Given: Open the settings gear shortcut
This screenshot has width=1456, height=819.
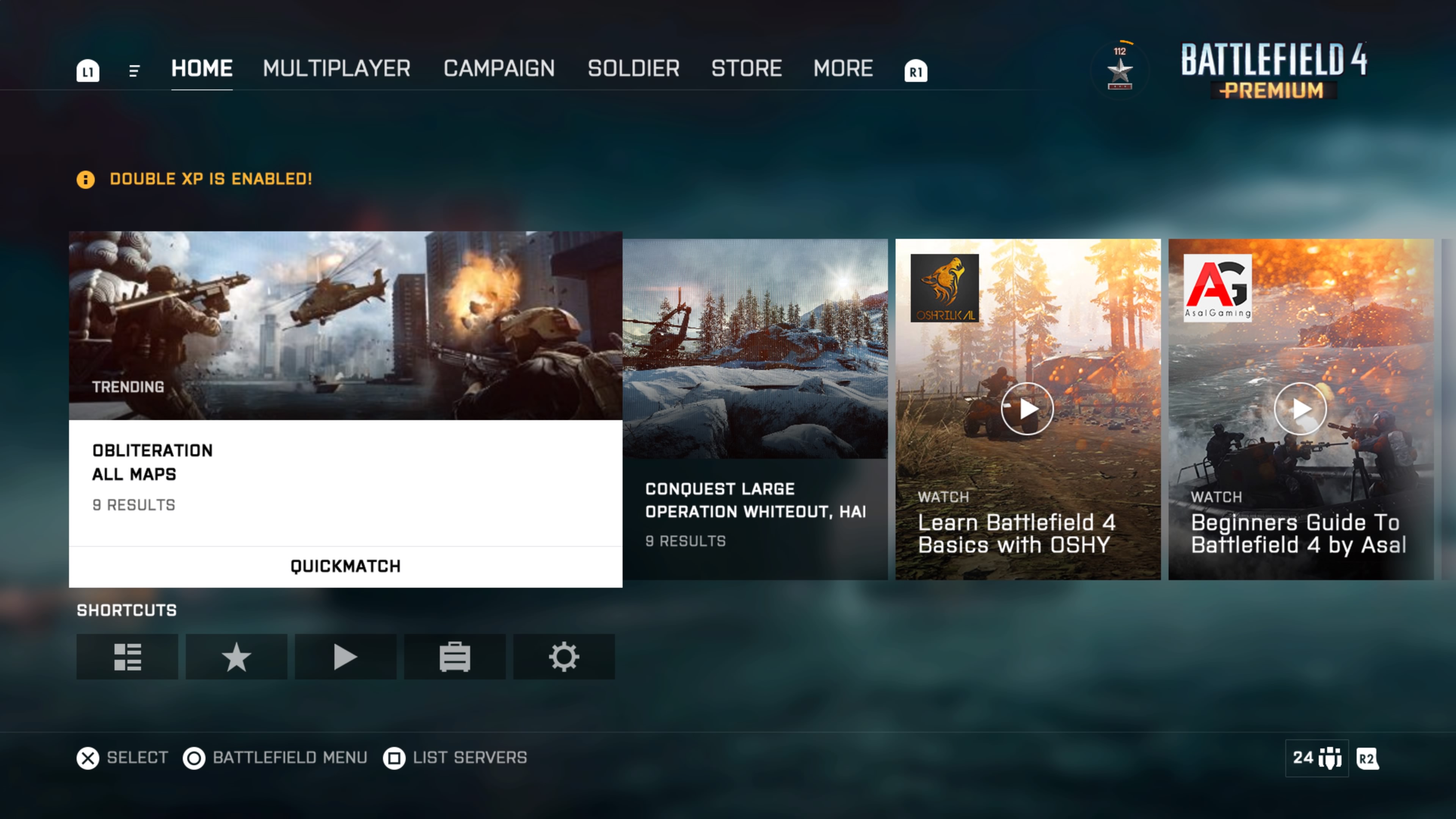Looking at the screenshot, I should click(563, 657).
